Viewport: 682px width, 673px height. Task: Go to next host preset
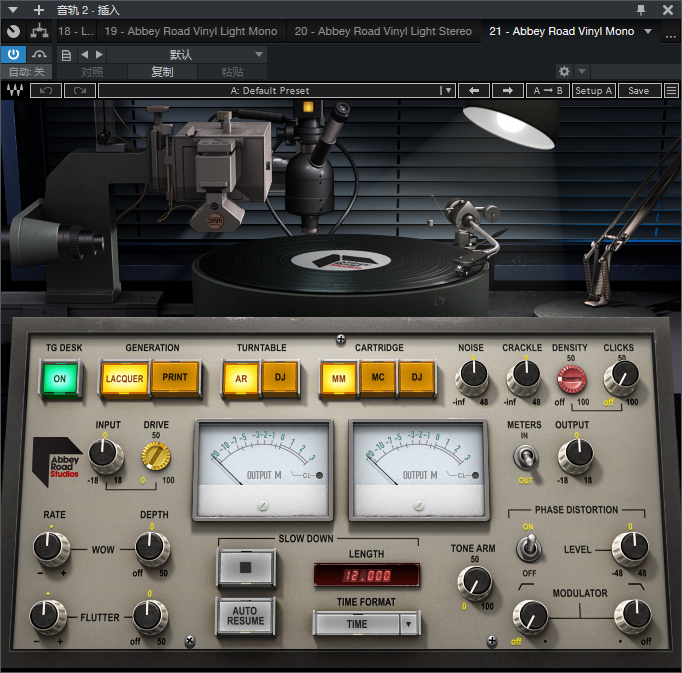coord(99,54)
